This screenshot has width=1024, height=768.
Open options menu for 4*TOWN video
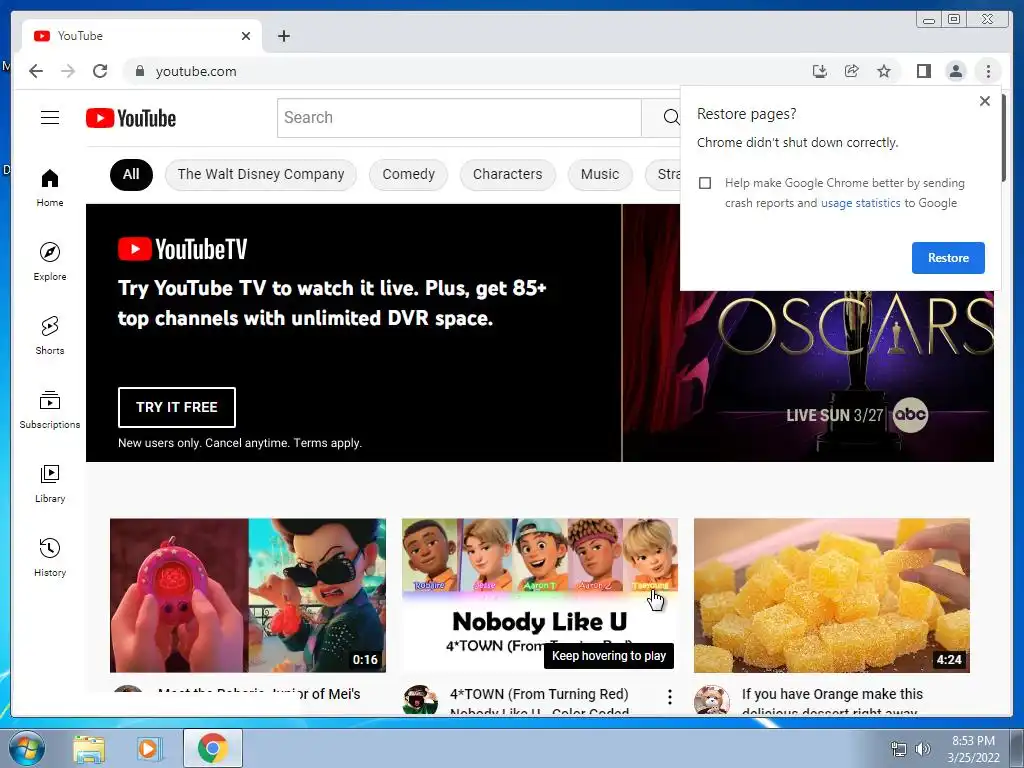point(669,697)
